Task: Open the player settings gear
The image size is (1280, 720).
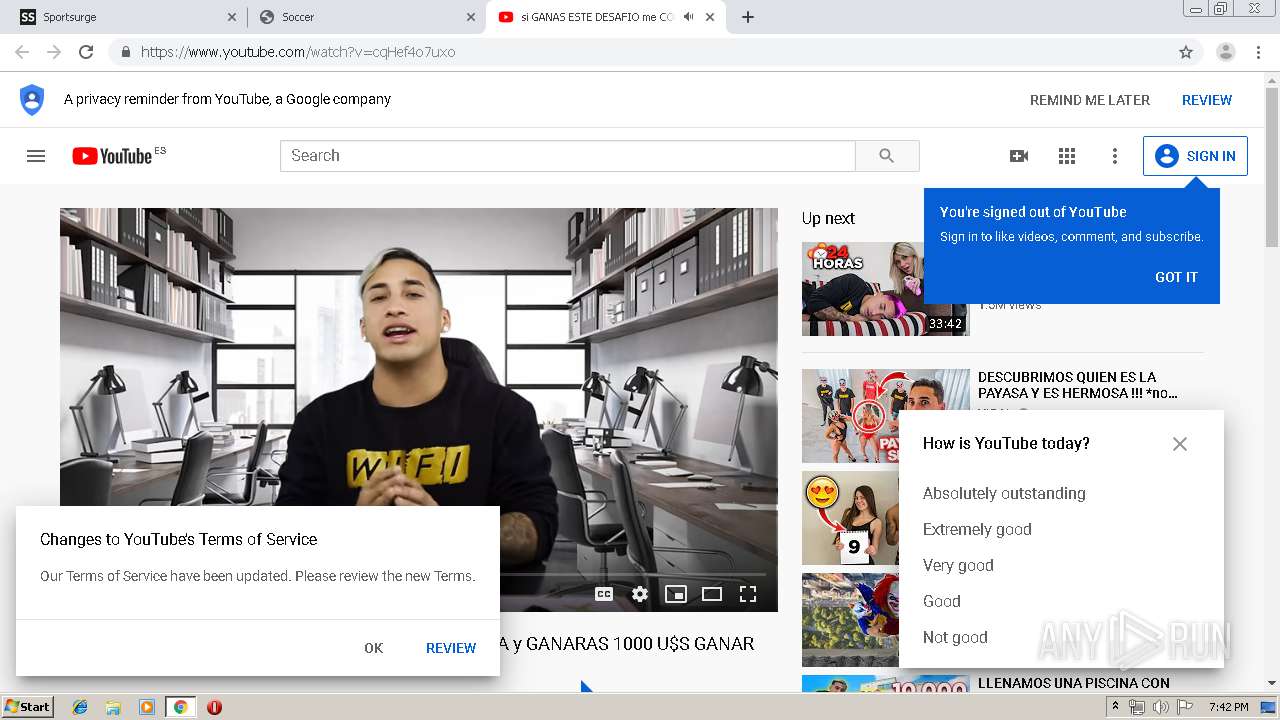Action: (640, 594)
